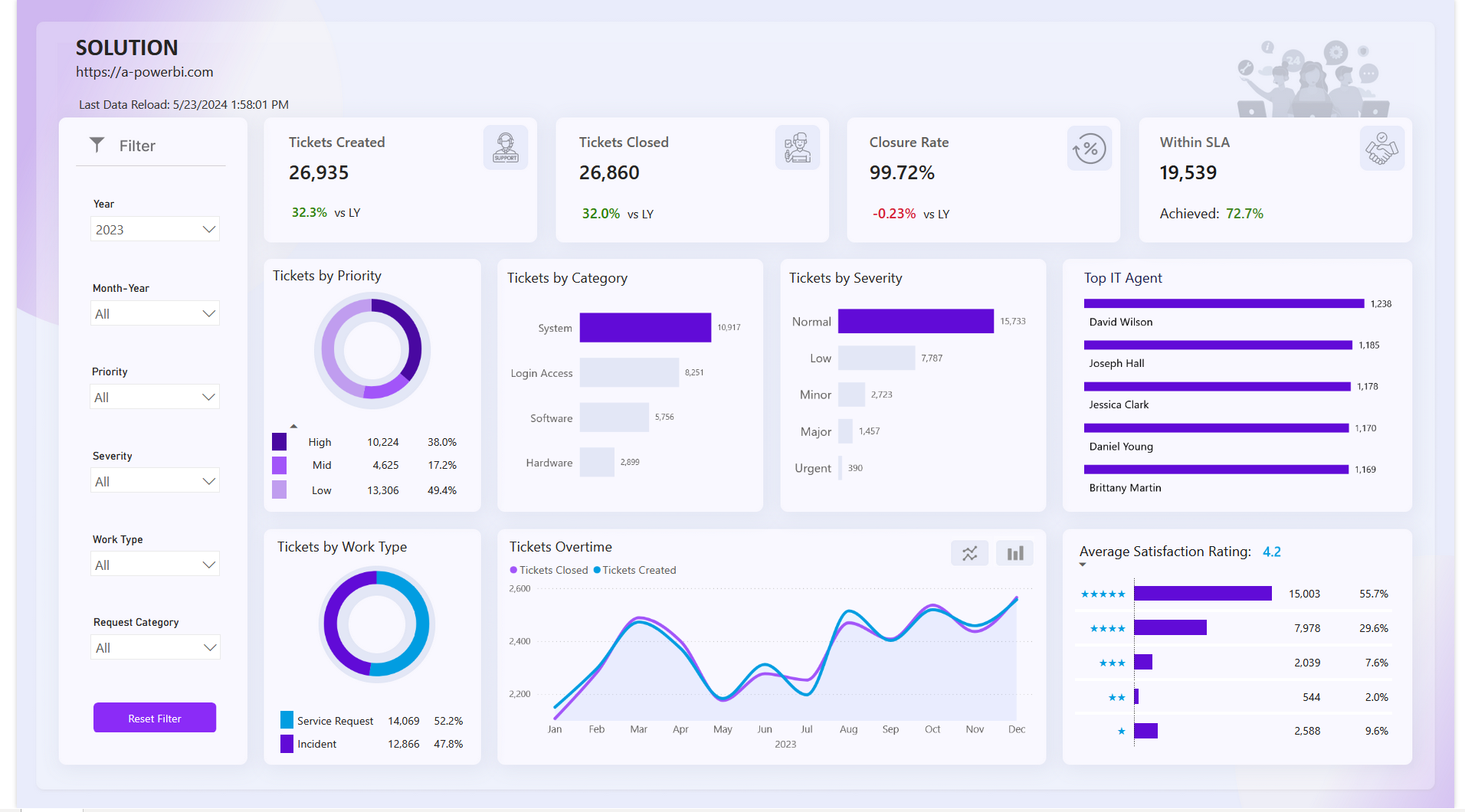The width and height of the screenshot is (1465, 812).
Task: Switch Tickets Overtime to bar chart view
Action: click(x=1014, y=553)
